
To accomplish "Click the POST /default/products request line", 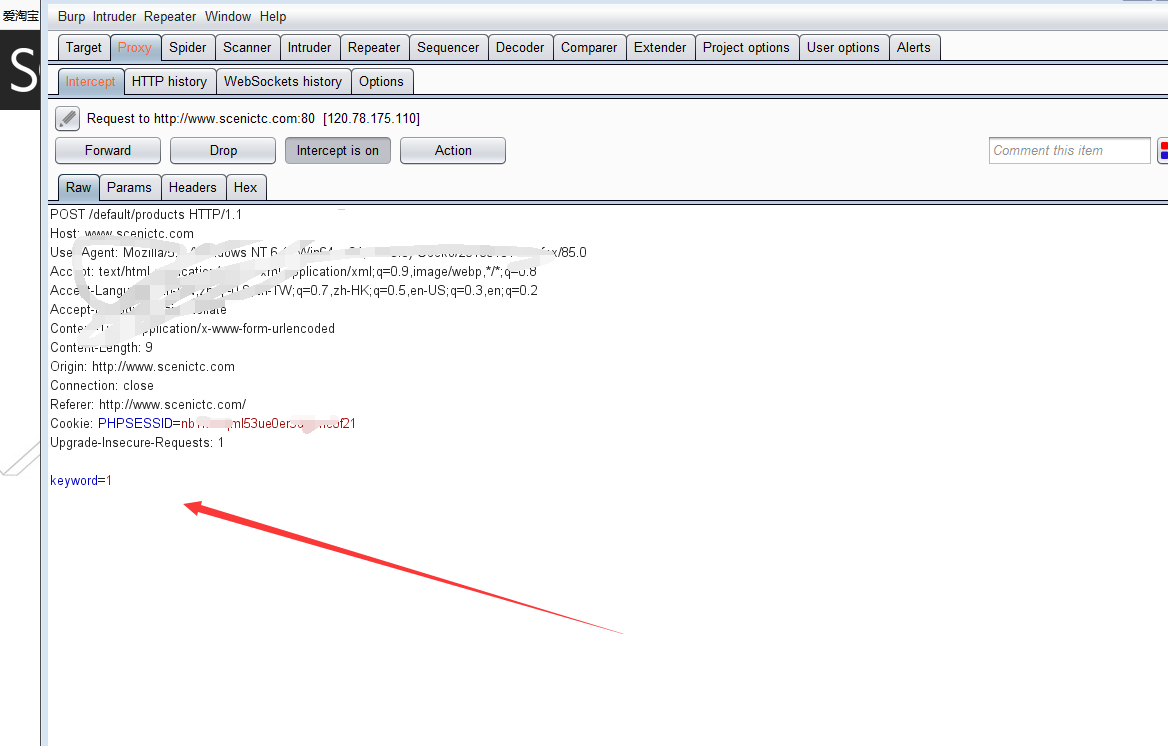I will (146, 215).
